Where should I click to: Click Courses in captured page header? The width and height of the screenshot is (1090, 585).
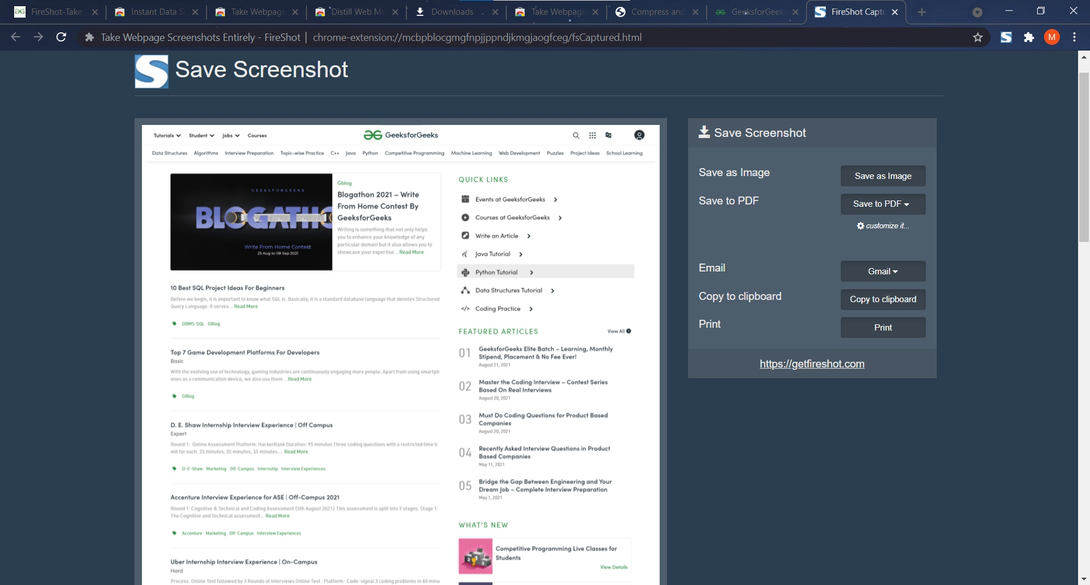click(x=257, y=135)
